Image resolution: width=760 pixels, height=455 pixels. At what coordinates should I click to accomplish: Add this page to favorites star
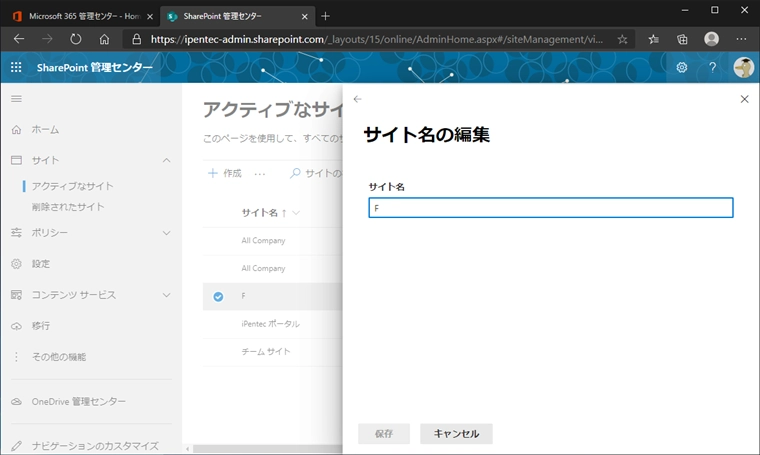(x=622, y=39)
